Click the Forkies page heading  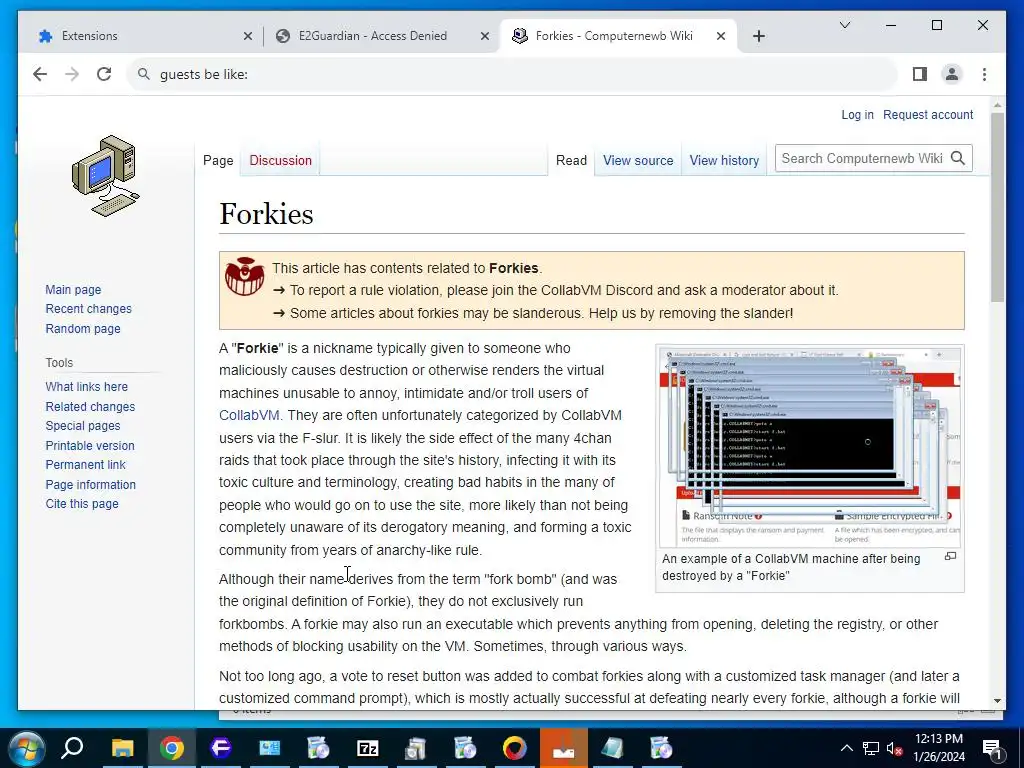[266, 214]
